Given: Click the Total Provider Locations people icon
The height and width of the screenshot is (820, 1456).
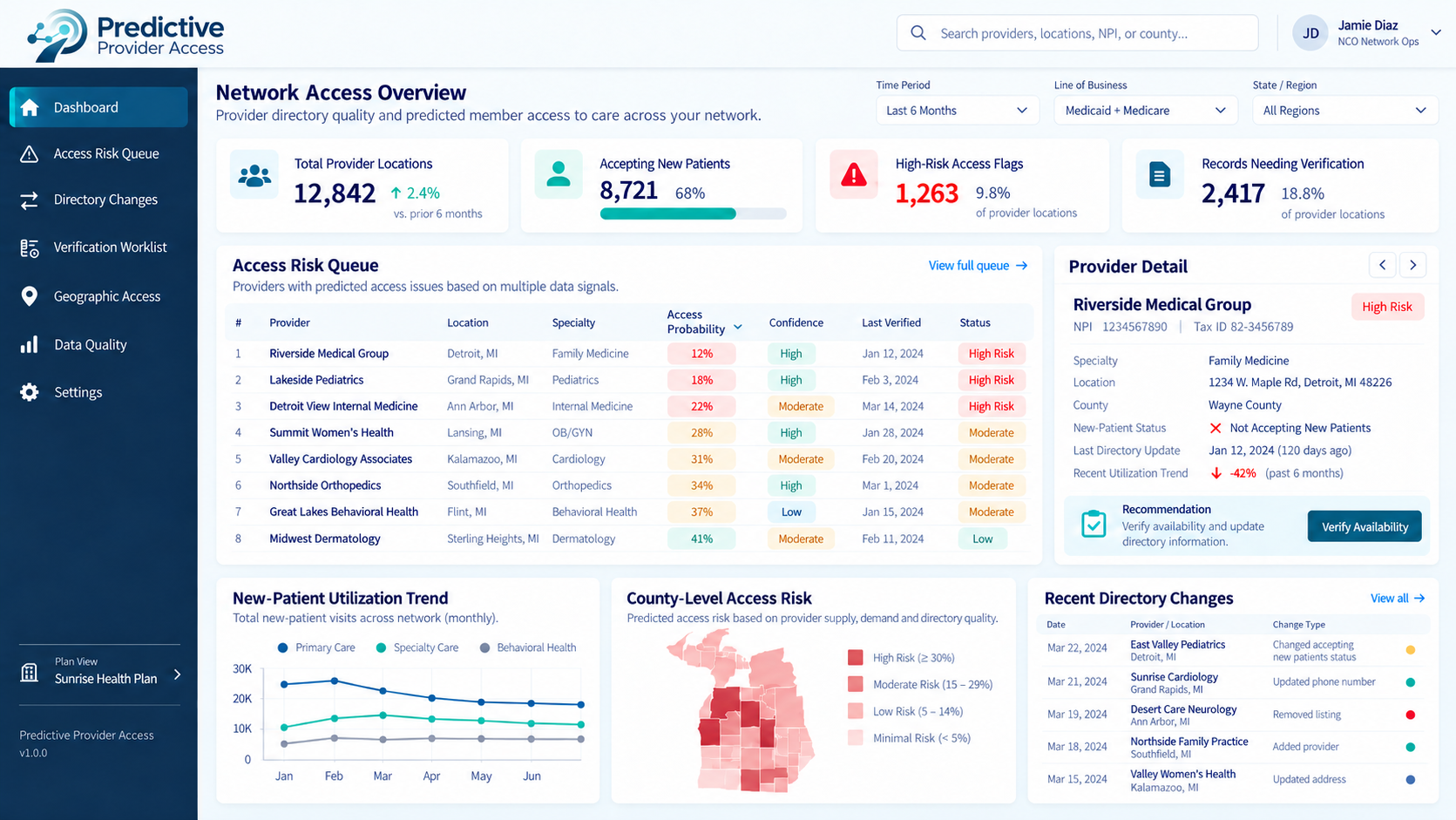Looking at the screenshot, I should click(x=254, y=175).
